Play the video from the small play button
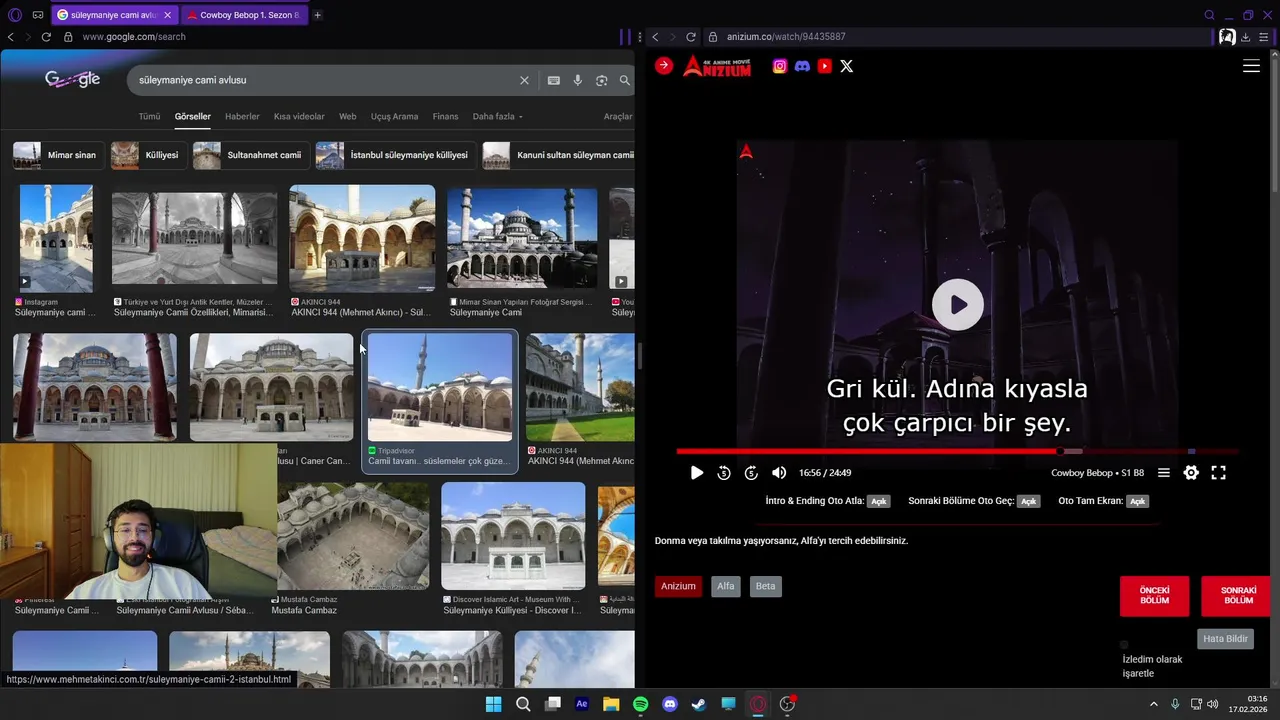The image size is (1280, 720). pyautogui.click(x=697, y=473)
